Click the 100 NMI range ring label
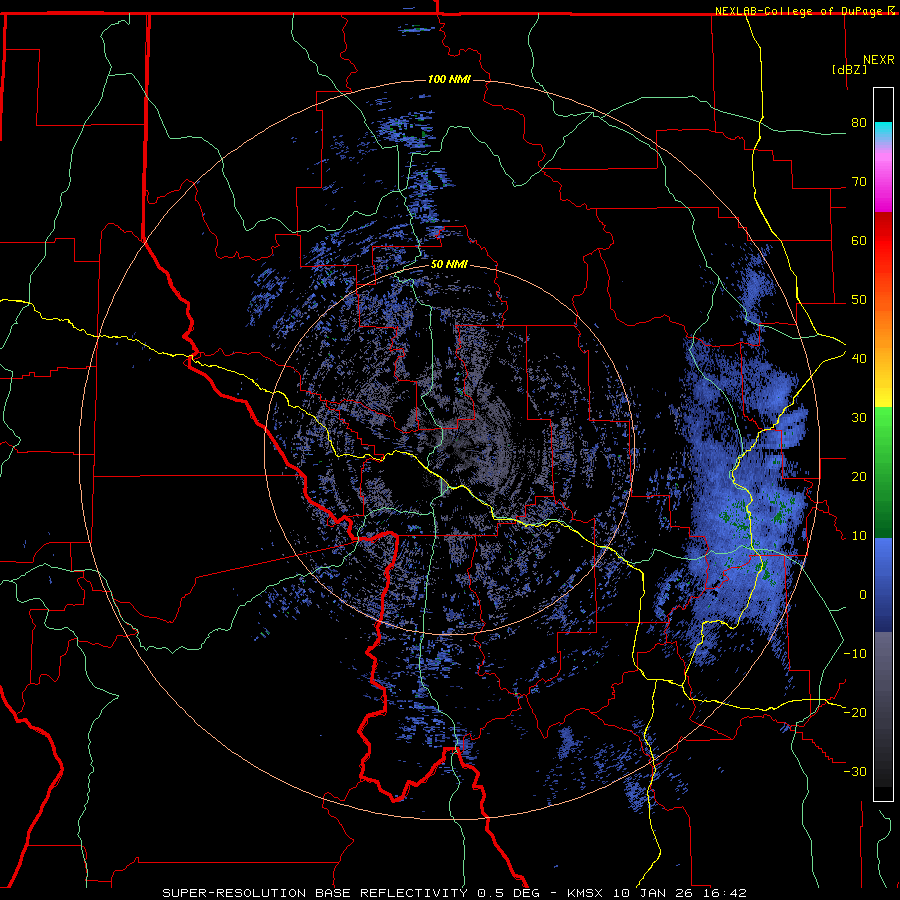900x900 pixels. click(449, 79)
